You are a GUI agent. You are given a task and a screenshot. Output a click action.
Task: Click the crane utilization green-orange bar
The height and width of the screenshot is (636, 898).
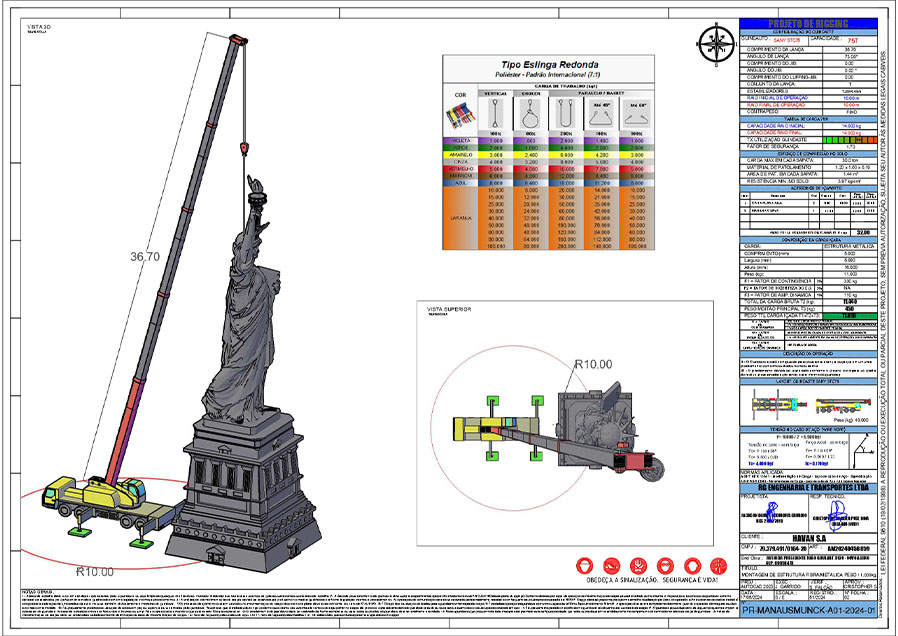point(850,140)
